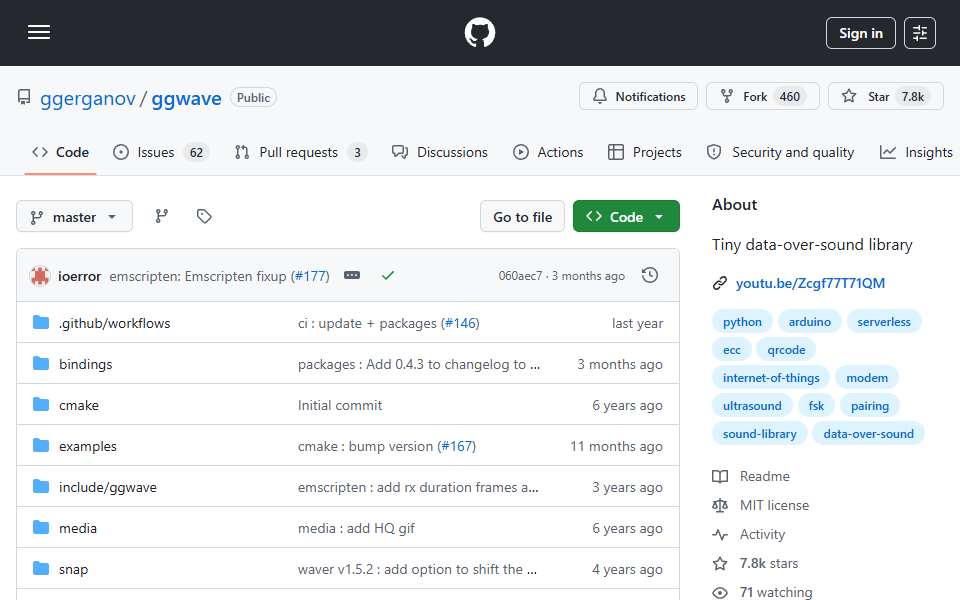Open 'media : add HQ gif' commit

tap(356, 528)
